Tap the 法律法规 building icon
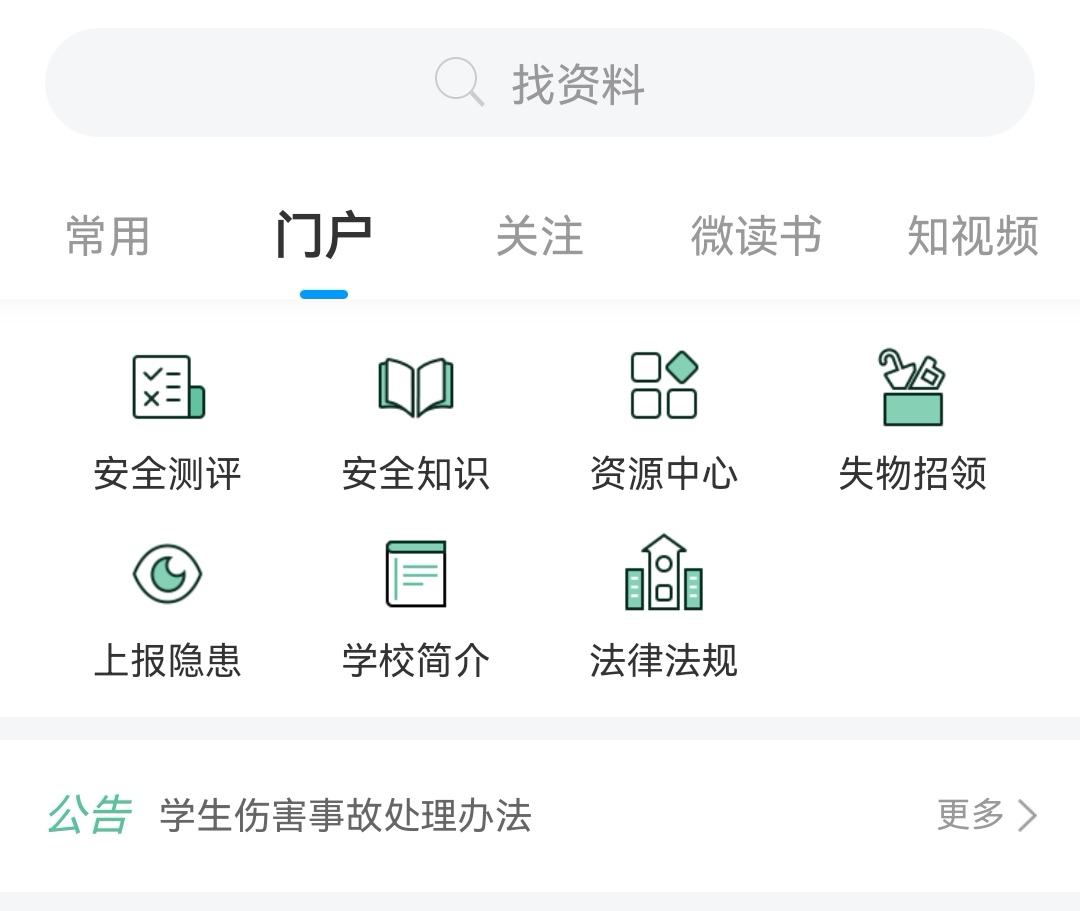Screen dimensions: 1080x911 [x=663, y=573]
